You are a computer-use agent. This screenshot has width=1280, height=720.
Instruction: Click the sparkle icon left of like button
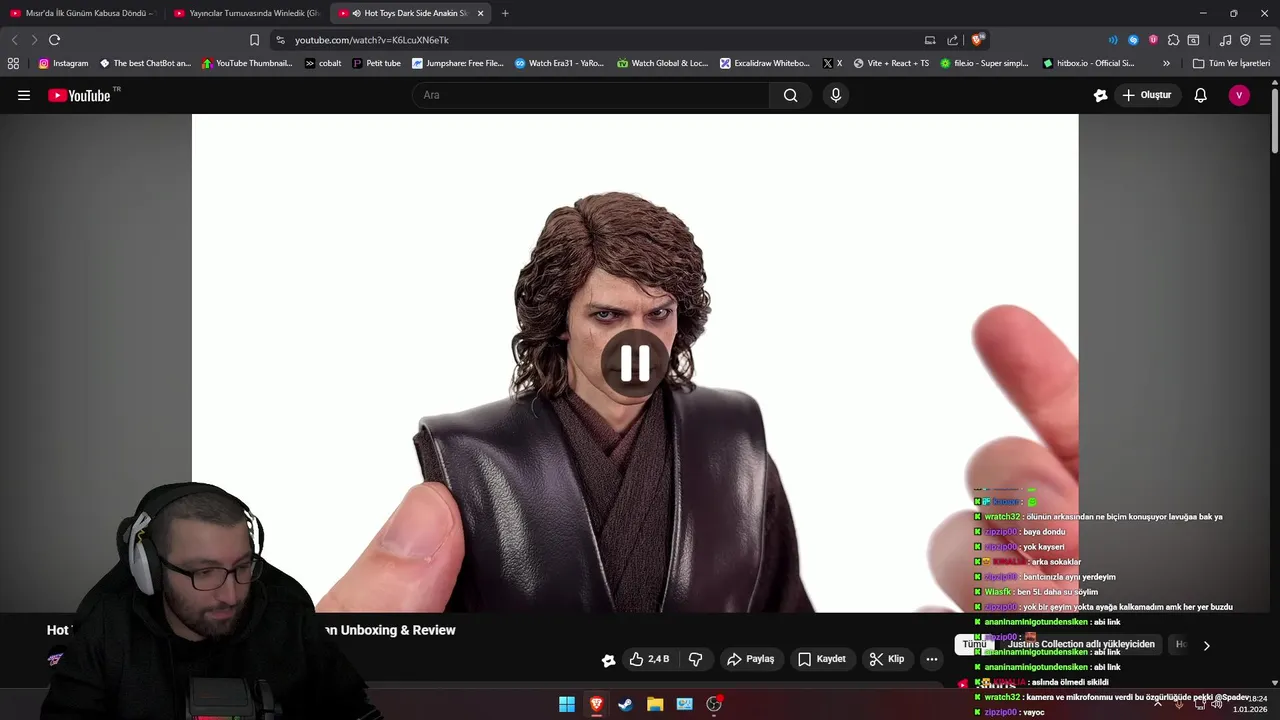point(608,660)
